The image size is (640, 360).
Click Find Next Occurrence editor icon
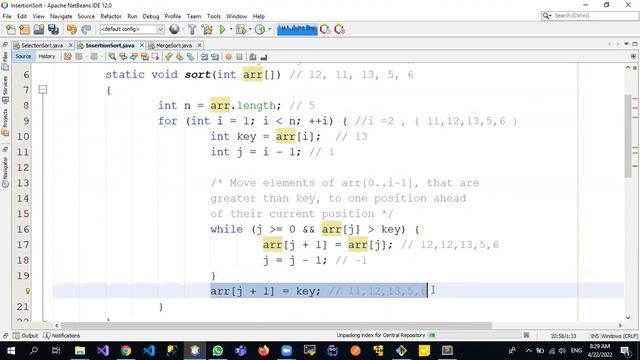tap(133, 57)
